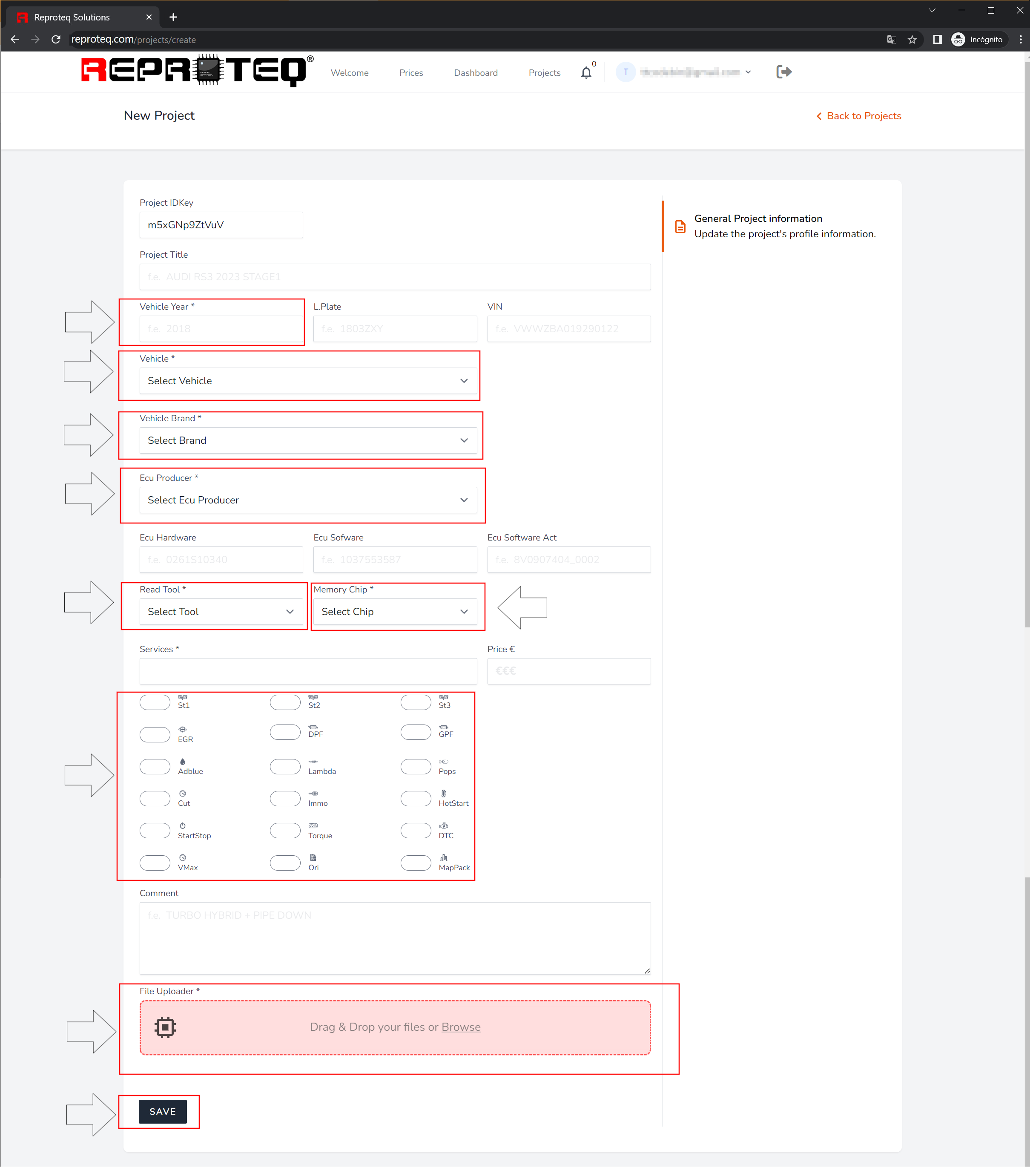Enable the MapPack service switch
This screenshot has height=1176, width=1030.
[x=416, y=863]
